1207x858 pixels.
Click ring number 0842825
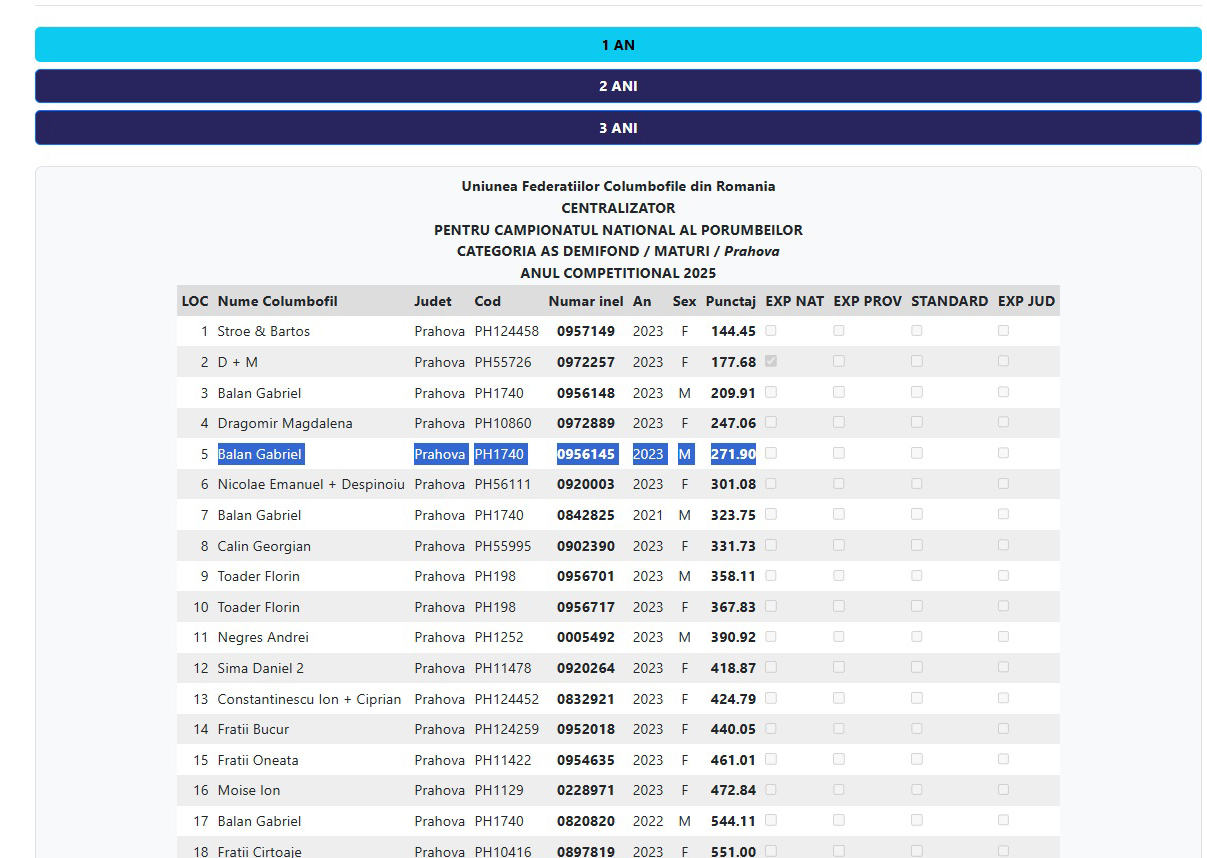click(586, 515)
